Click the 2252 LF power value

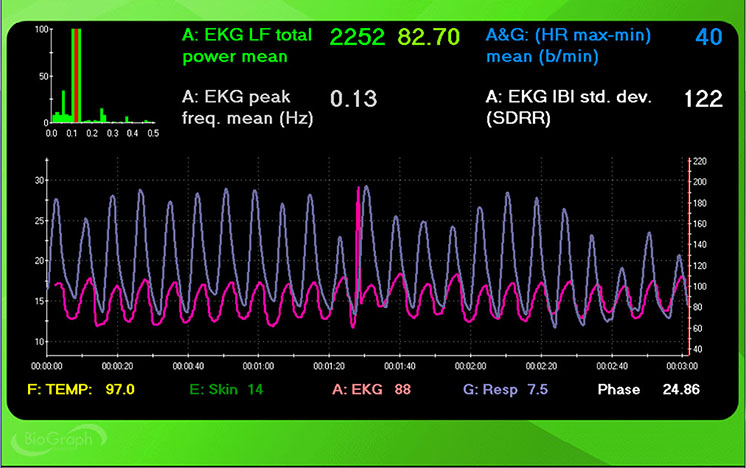tap(357, 38)
